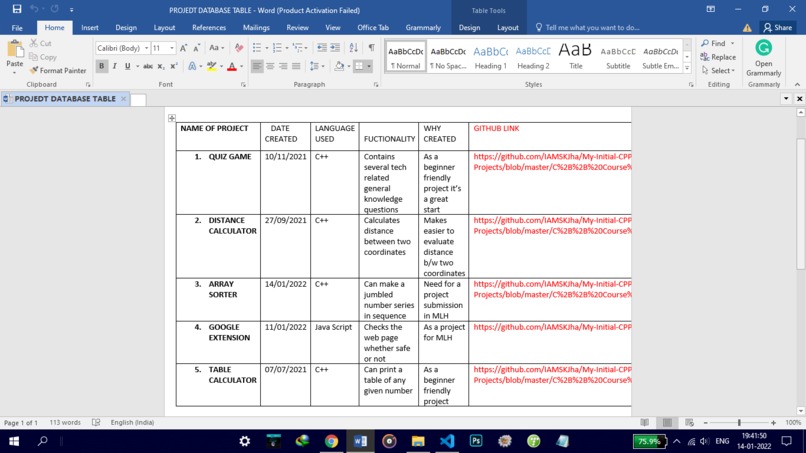
Task: Open Change Case Aa dropdown
Action: point(216,48)
